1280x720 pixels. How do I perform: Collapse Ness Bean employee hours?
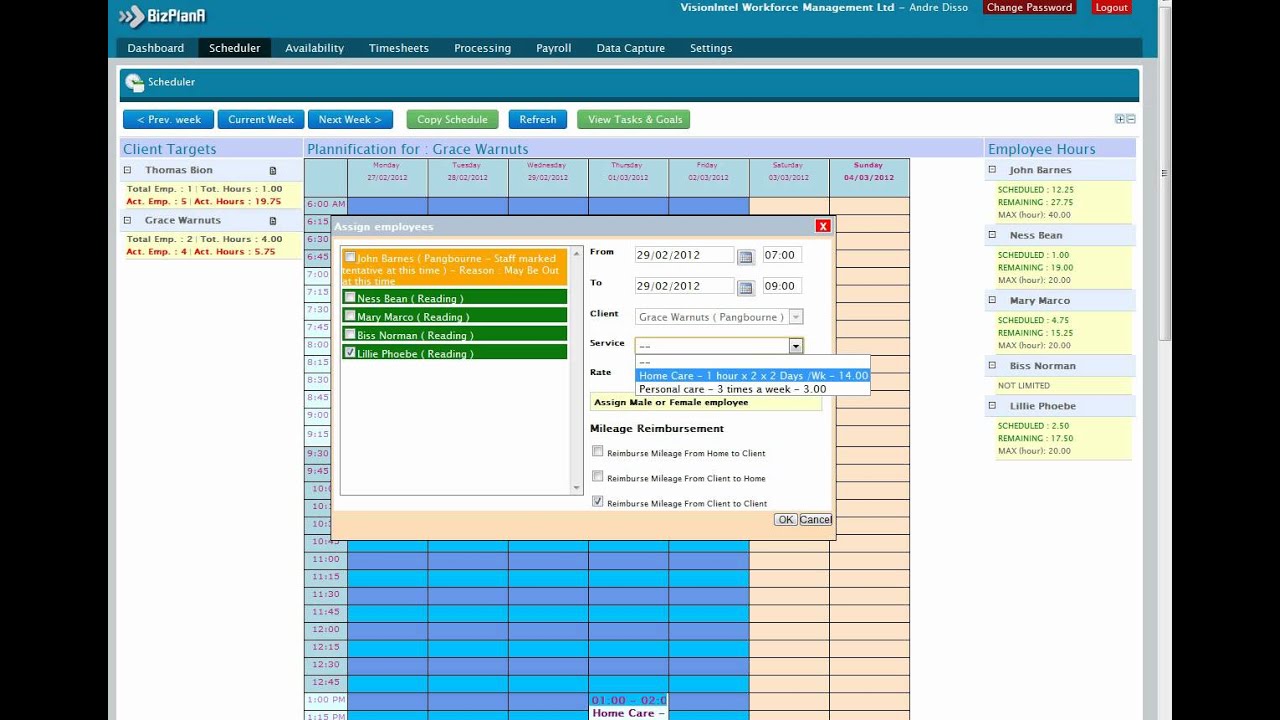992,235
